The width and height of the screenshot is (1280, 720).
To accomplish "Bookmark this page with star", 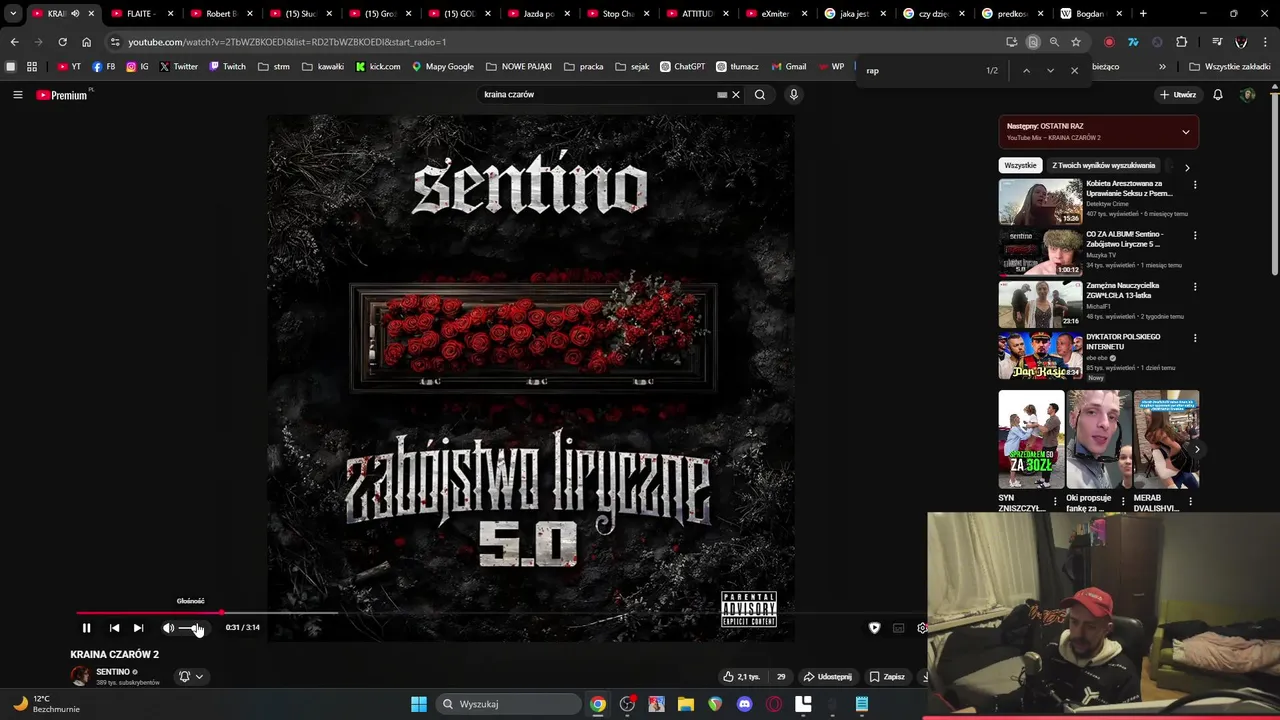I will 1076,42.
